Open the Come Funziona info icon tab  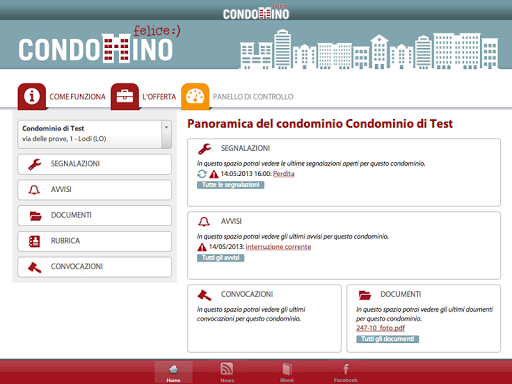(32, 96)
